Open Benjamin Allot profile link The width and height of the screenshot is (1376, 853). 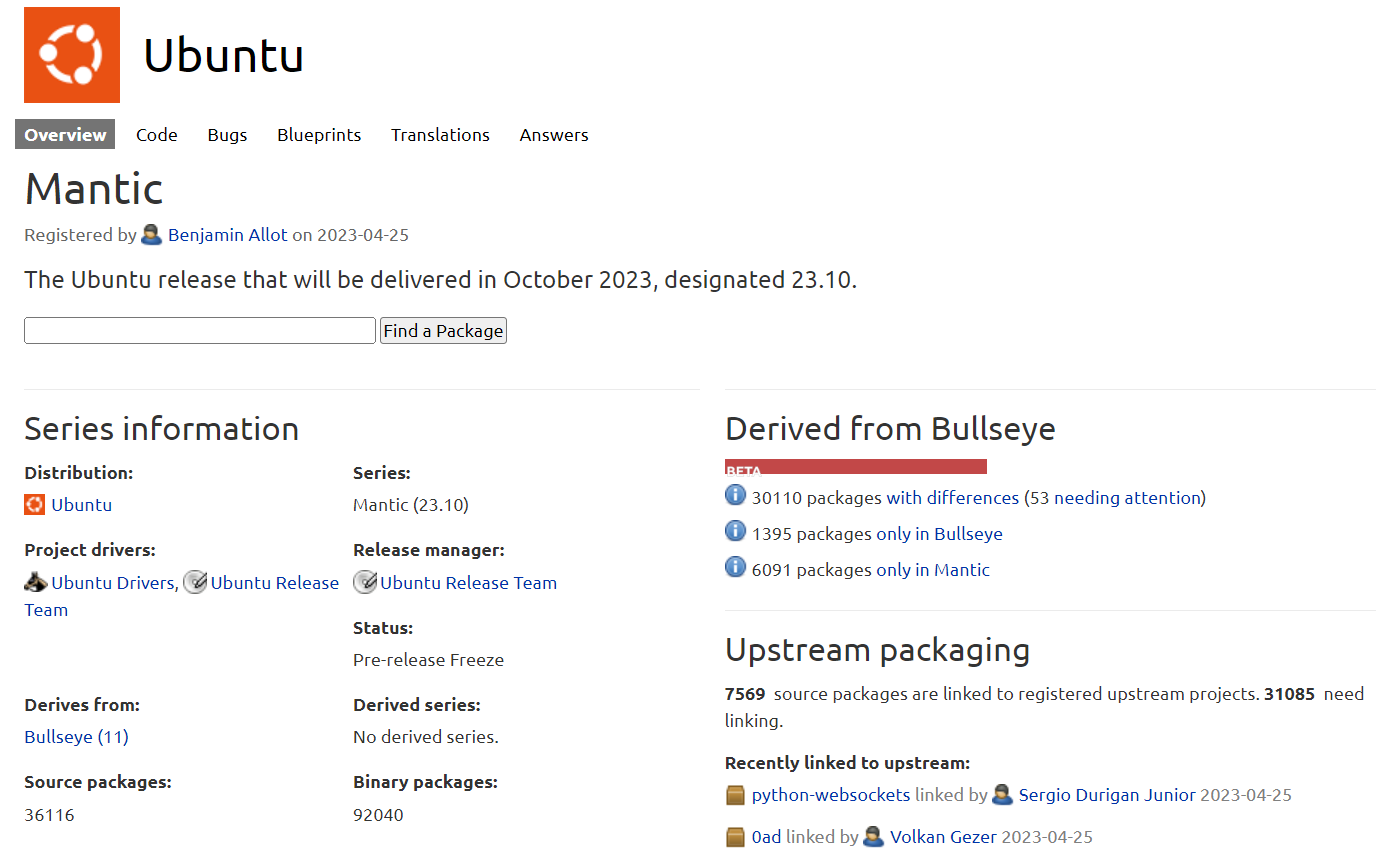pyautogui.click(x=228, y=235)
